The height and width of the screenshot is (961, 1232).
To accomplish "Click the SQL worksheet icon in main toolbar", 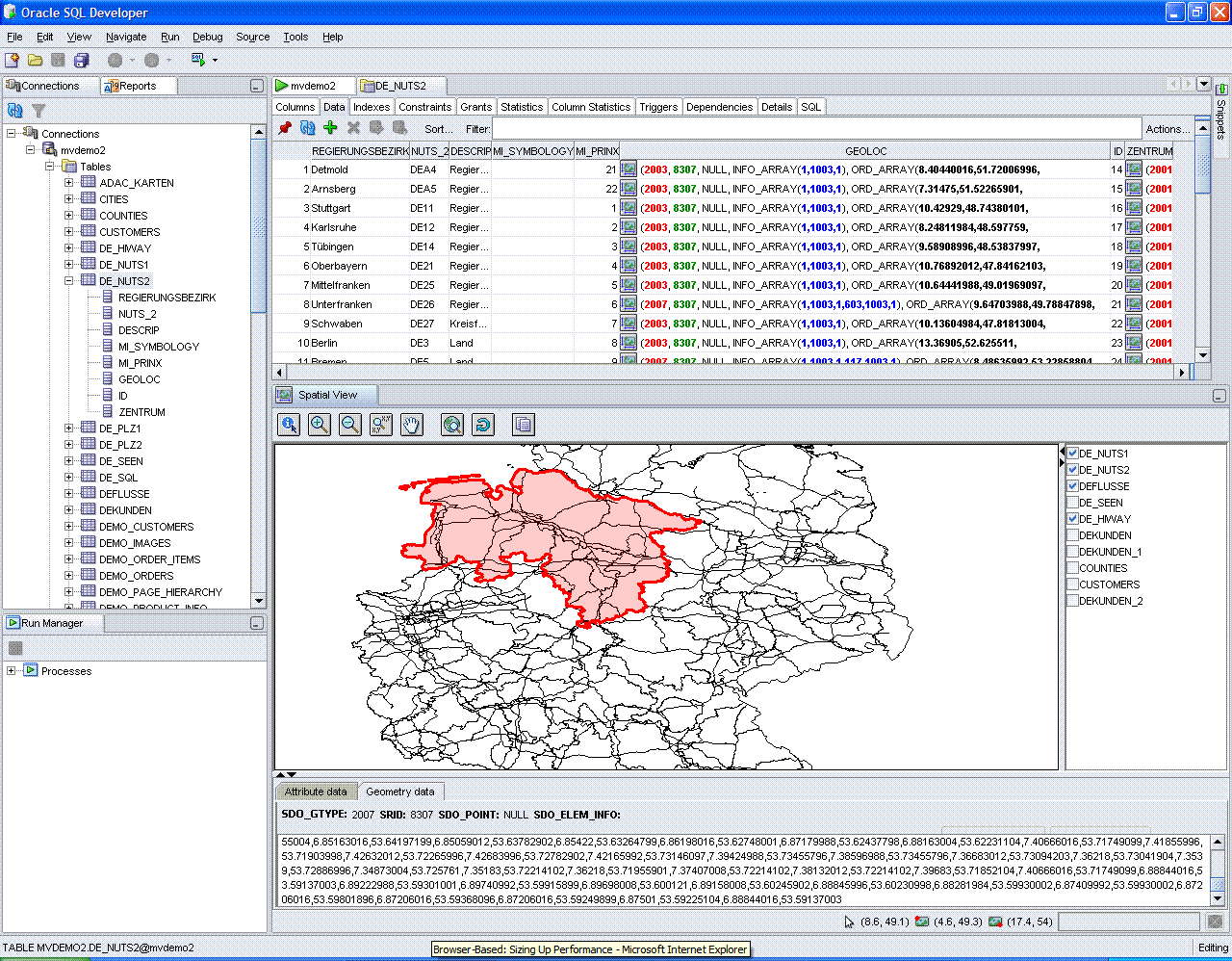I will [x=197, y=60].
